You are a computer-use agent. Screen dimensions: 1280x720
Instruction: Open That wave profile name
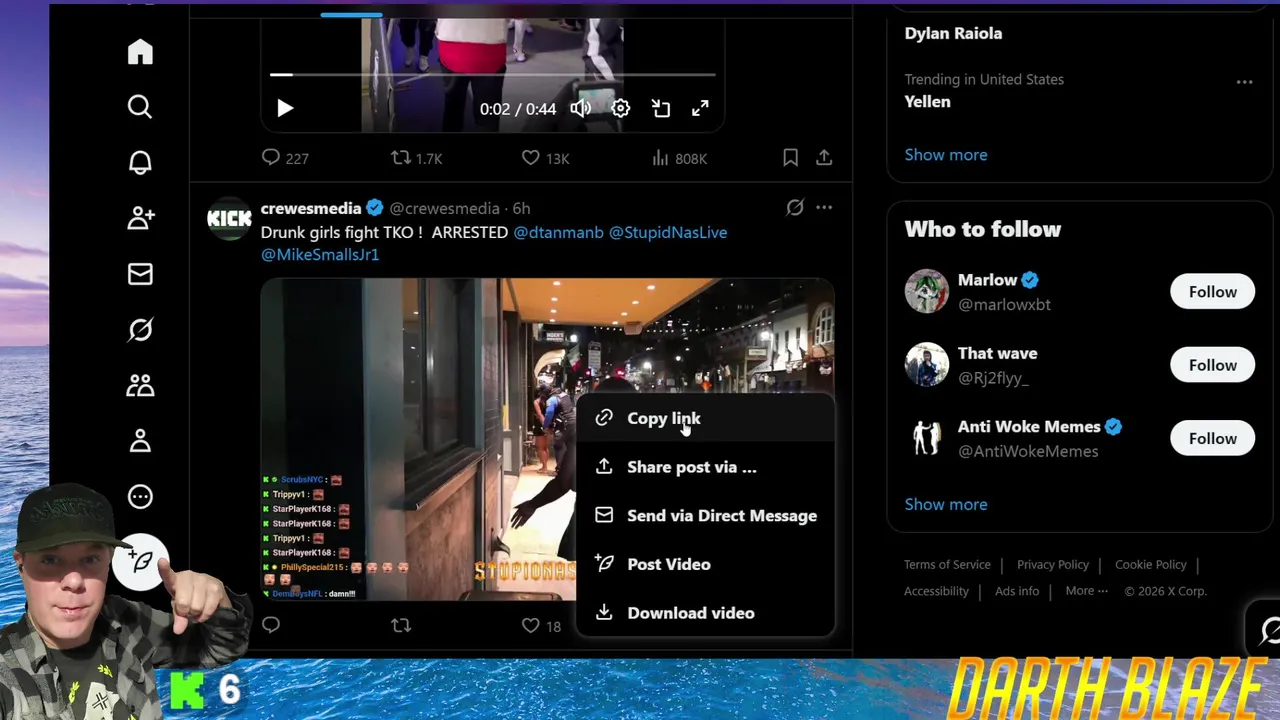997,353
